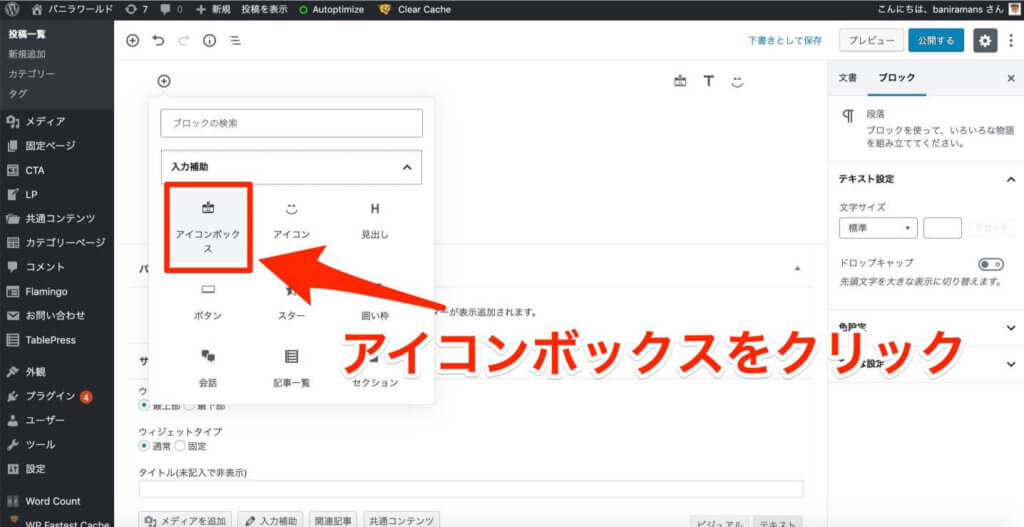Viewport: 1024px width, 527px height.
Task: Click the 入力補助 button below the title field
Action: point(270,520)
